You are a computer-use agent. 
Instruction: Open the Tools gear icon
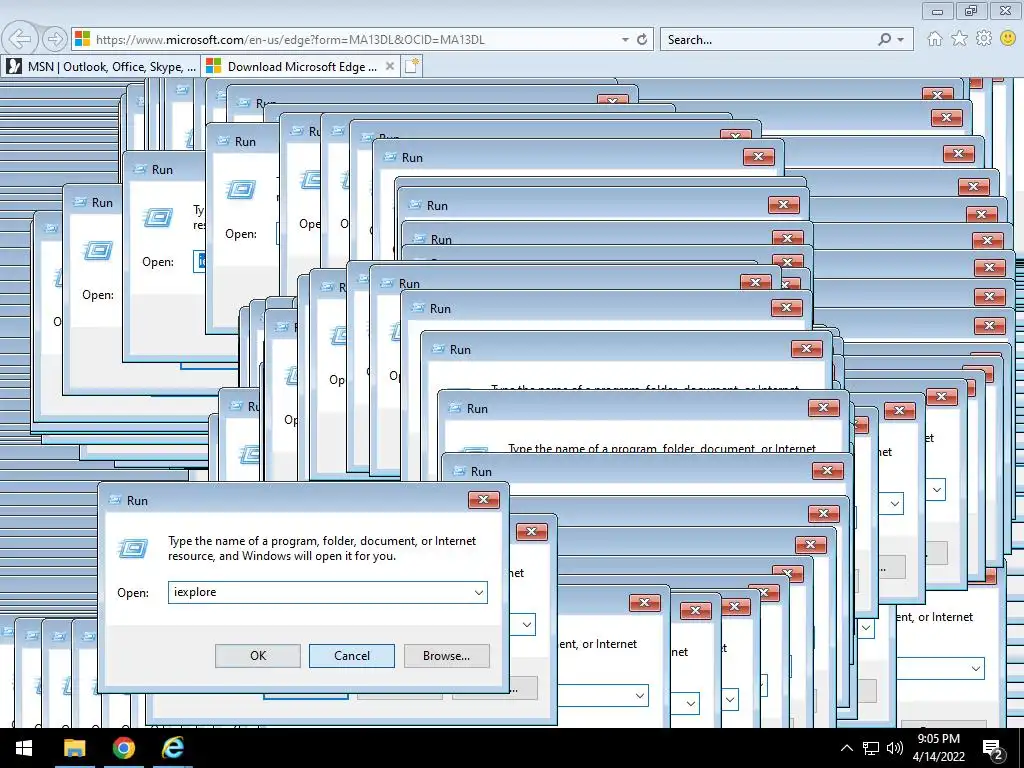click(x=984, y=39)
